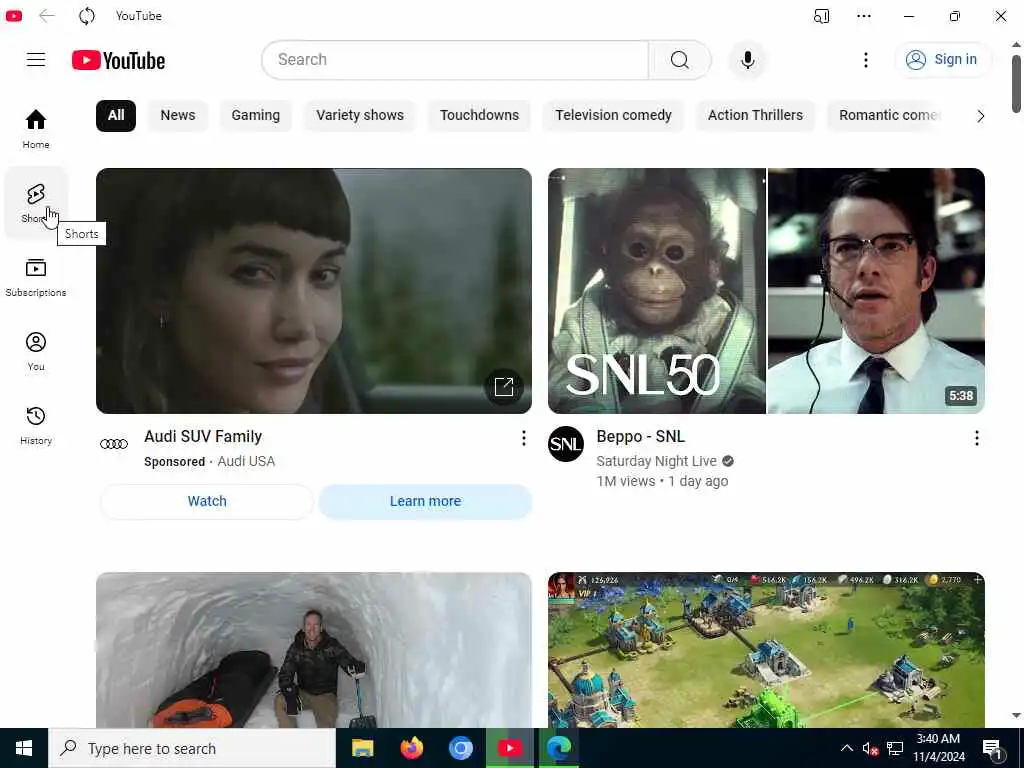Open the more options menu for the Beppo - SNL video

[976, 438]
